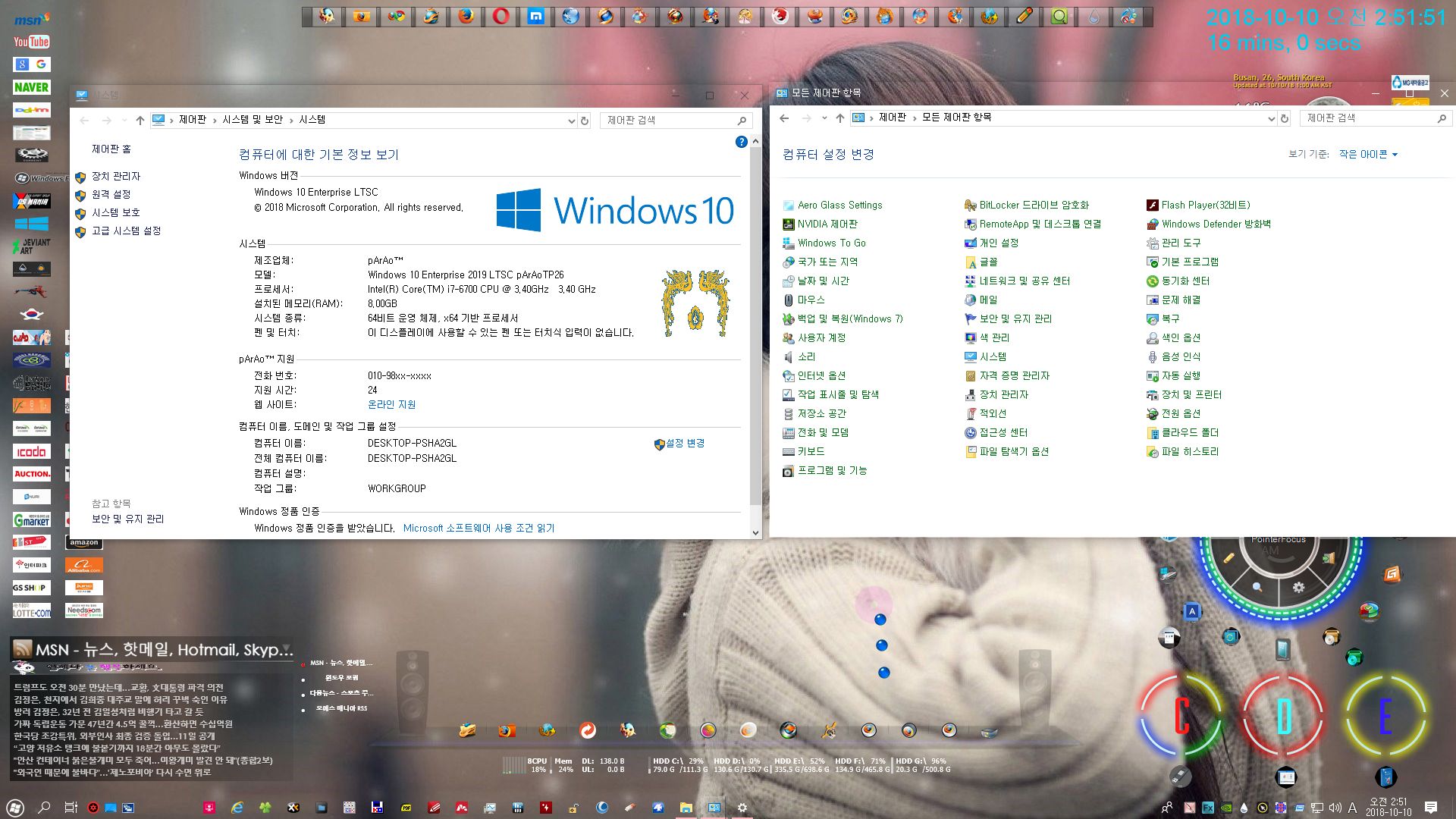The width and height of the screenshot is (1456, 819).
Task: Click the taskbar search magnifier
Action: [x=44, y=808]
